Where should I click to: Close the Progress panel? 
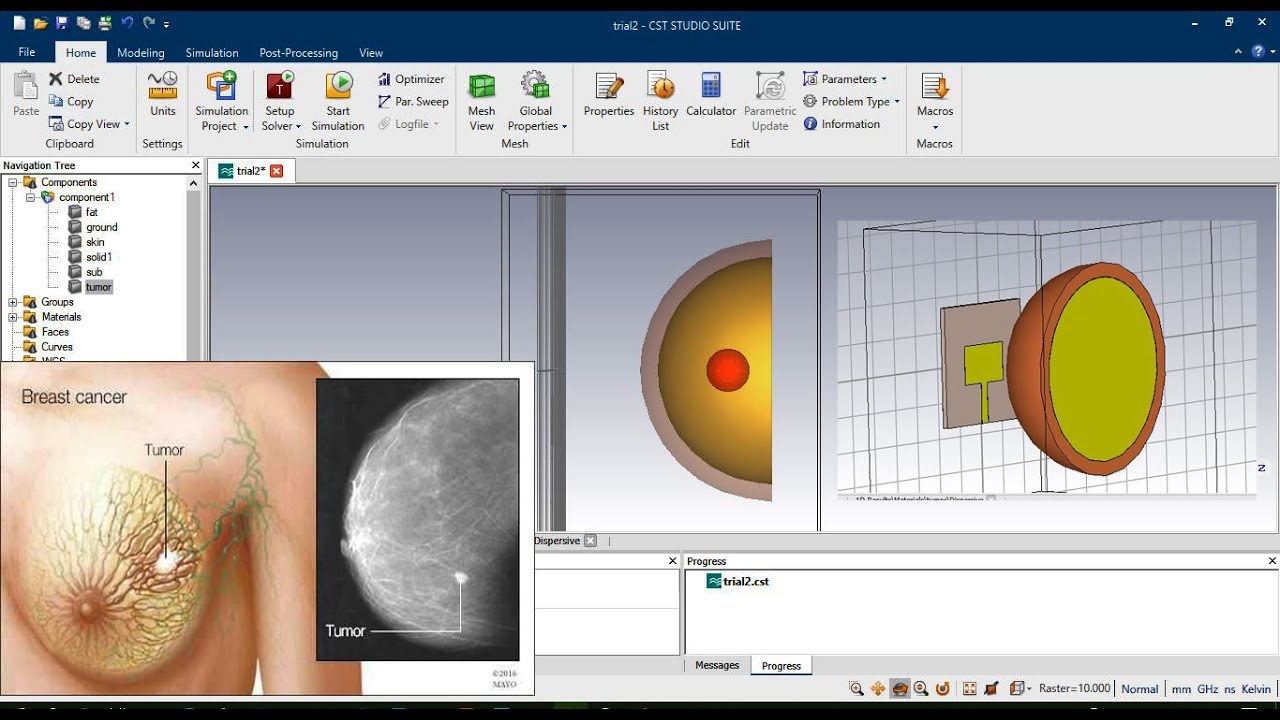pos(1272,561)
